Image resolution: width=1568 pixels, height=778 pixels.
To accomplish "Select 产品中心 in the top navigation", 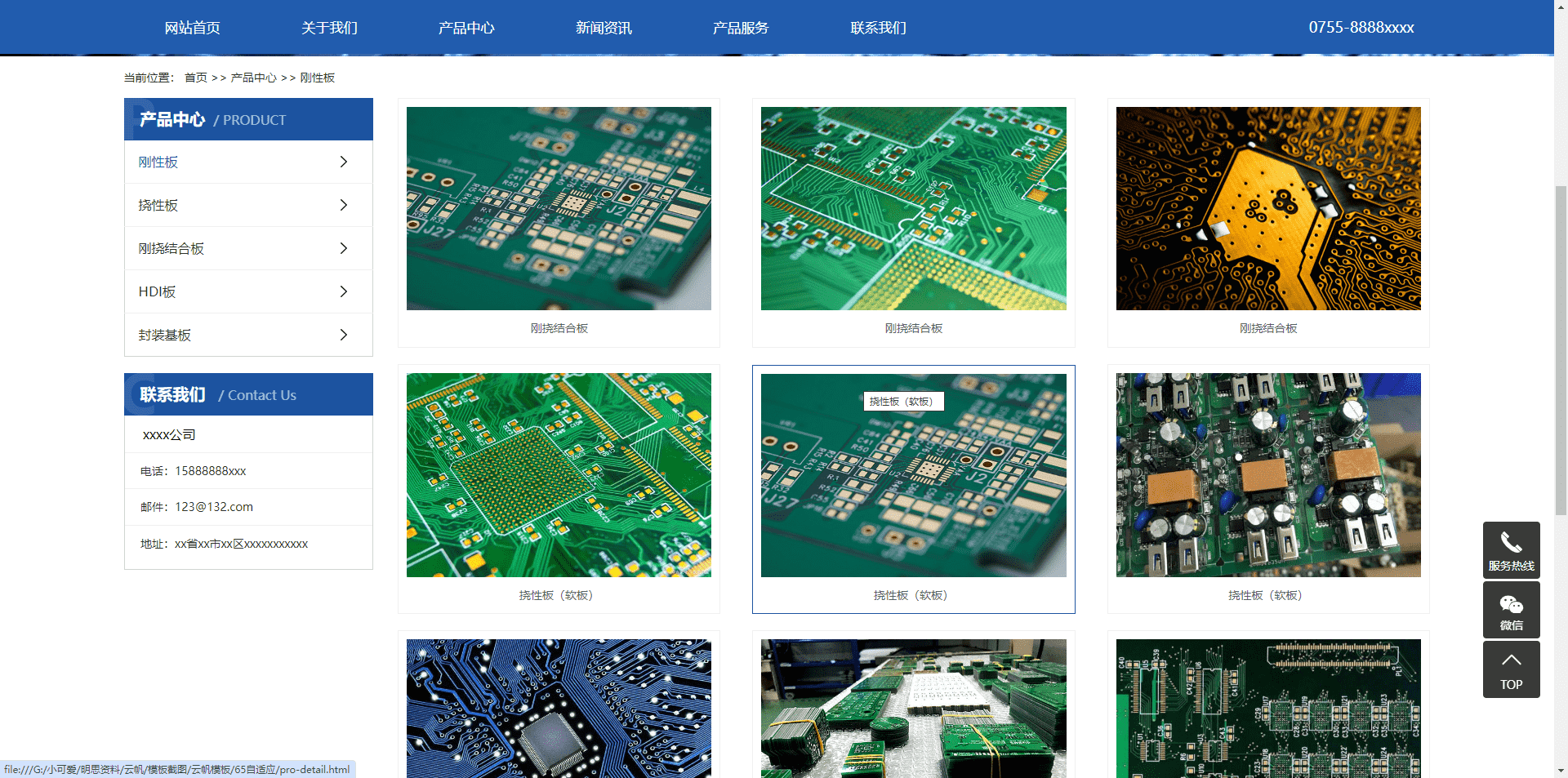I will (467, 28).
